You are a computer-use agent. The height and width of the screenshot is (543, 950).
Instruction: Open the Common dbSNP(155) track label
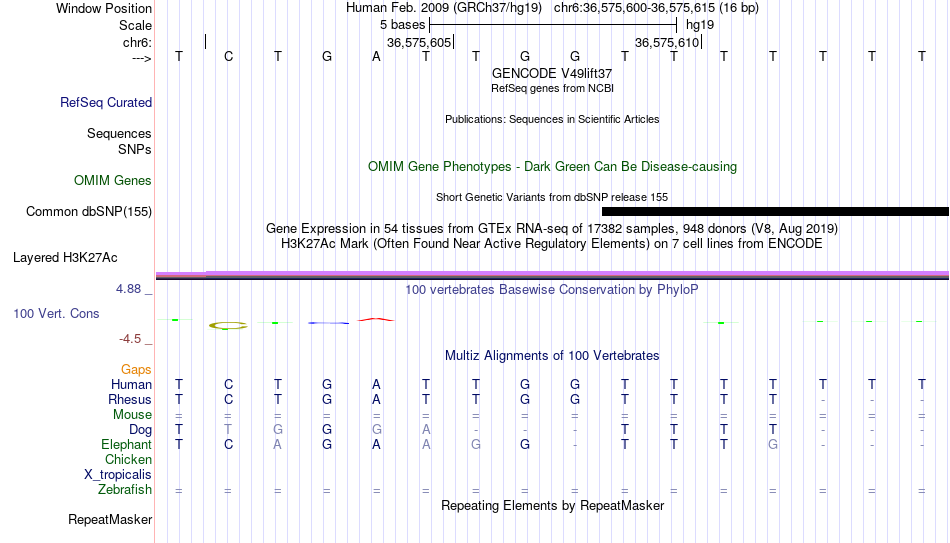pos(88,212)
